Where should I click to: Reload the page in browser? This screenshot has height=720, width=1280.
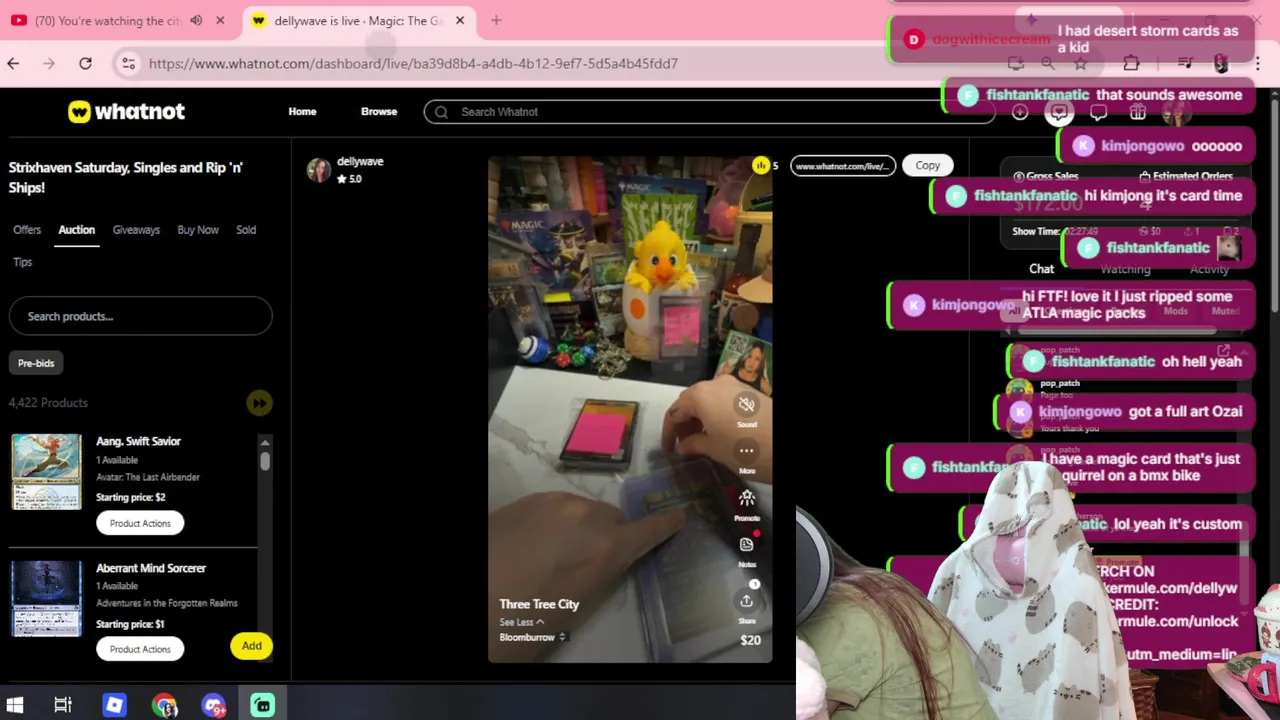click(x=85, y=63)
